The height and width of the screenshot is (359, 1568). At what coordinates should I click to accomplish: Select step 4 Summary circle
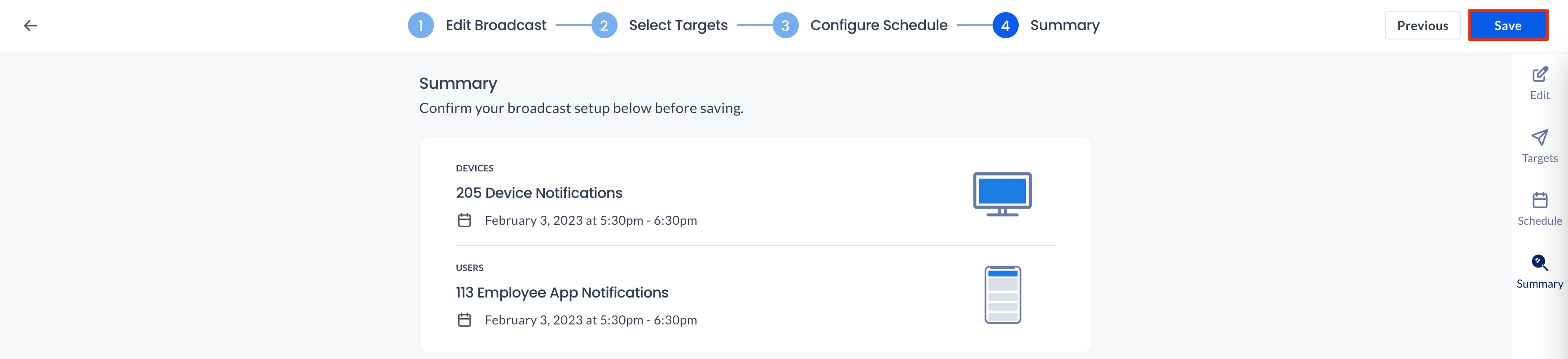[1005, 26]
